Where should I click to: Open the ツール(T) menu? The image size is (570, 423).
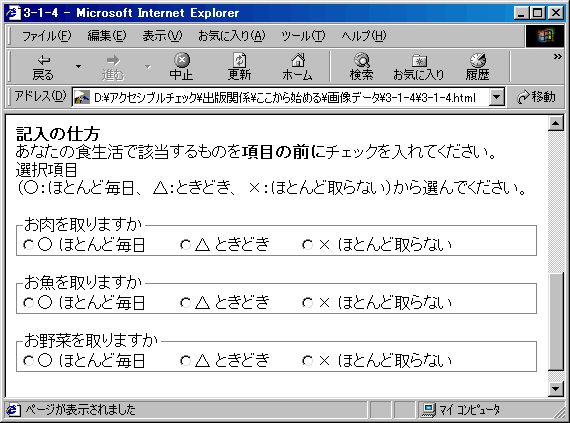click(x=303, y=36)
